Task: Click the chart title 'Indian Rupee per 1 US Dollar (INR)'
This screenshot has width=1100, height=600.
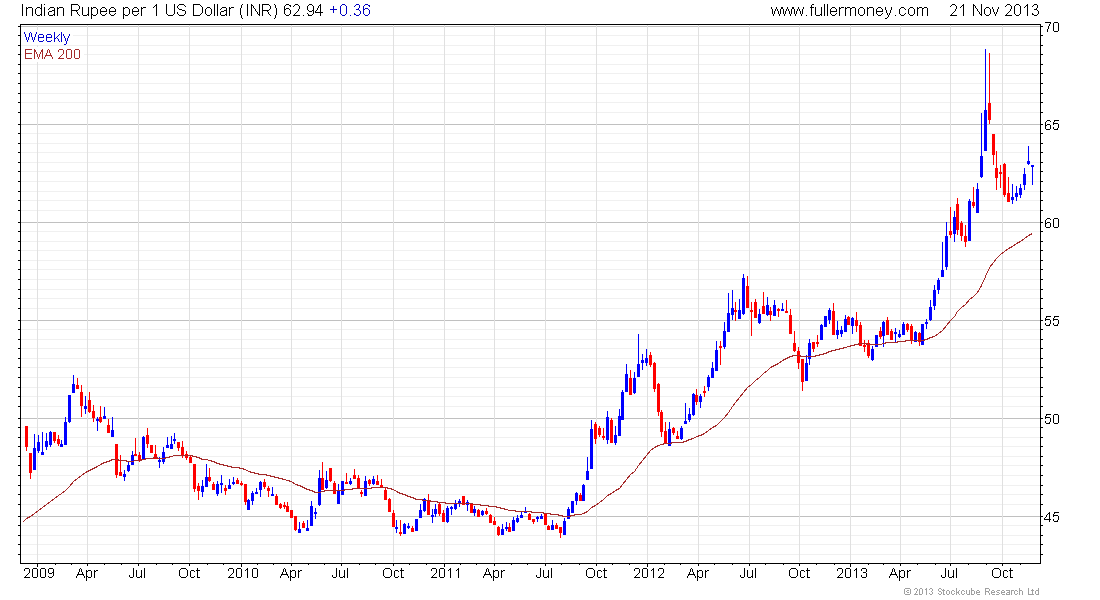Action: 150,11
